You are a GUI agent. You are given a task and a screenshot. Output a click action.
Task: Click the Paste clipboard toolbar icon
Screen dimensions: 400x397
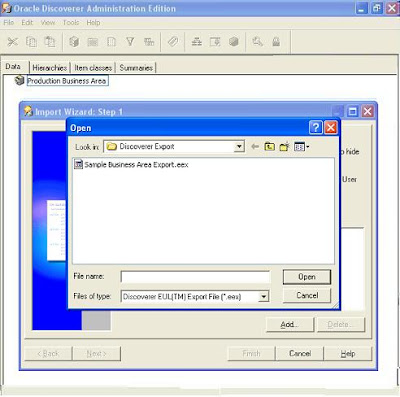[x=50, y=42]
